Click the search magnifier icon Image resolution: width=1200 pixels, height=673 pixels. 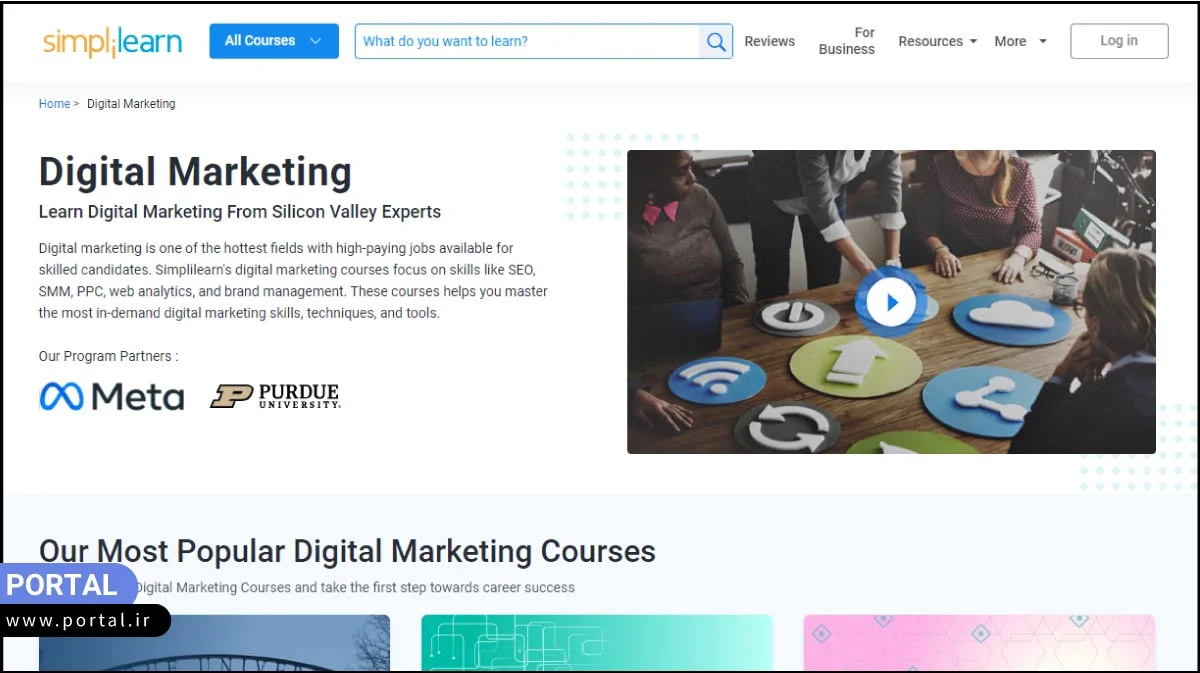pos(716,42)
